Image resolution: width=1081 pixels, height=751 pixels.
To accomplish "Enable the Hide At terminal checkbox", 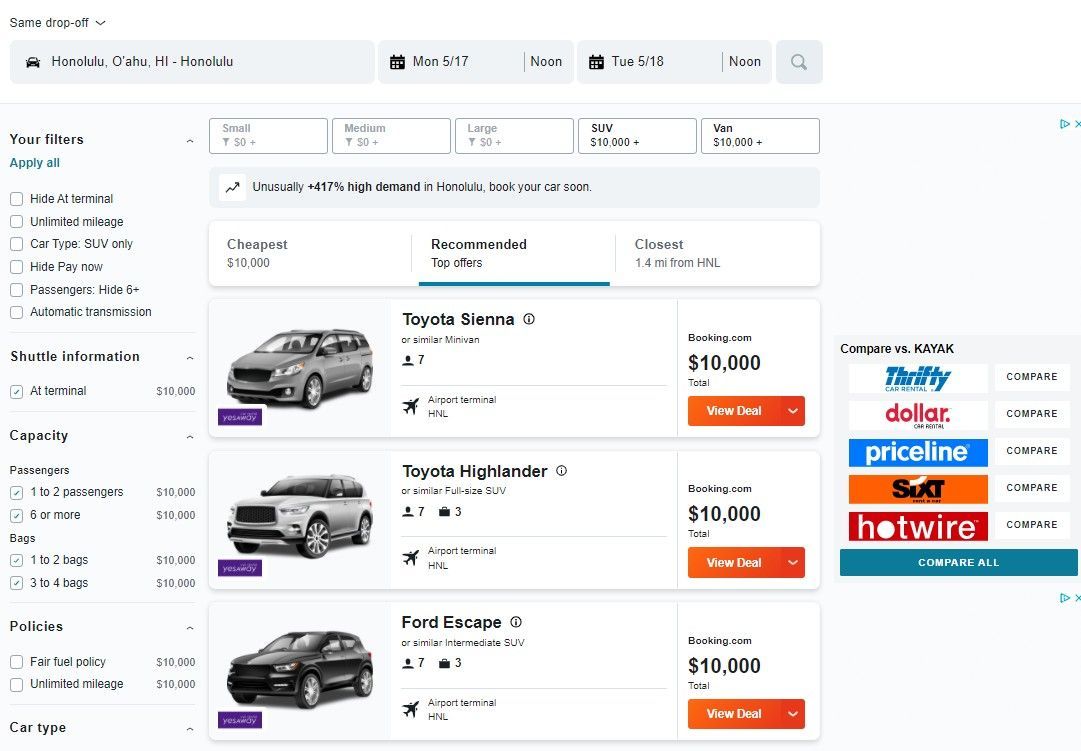I will point(17,199).
